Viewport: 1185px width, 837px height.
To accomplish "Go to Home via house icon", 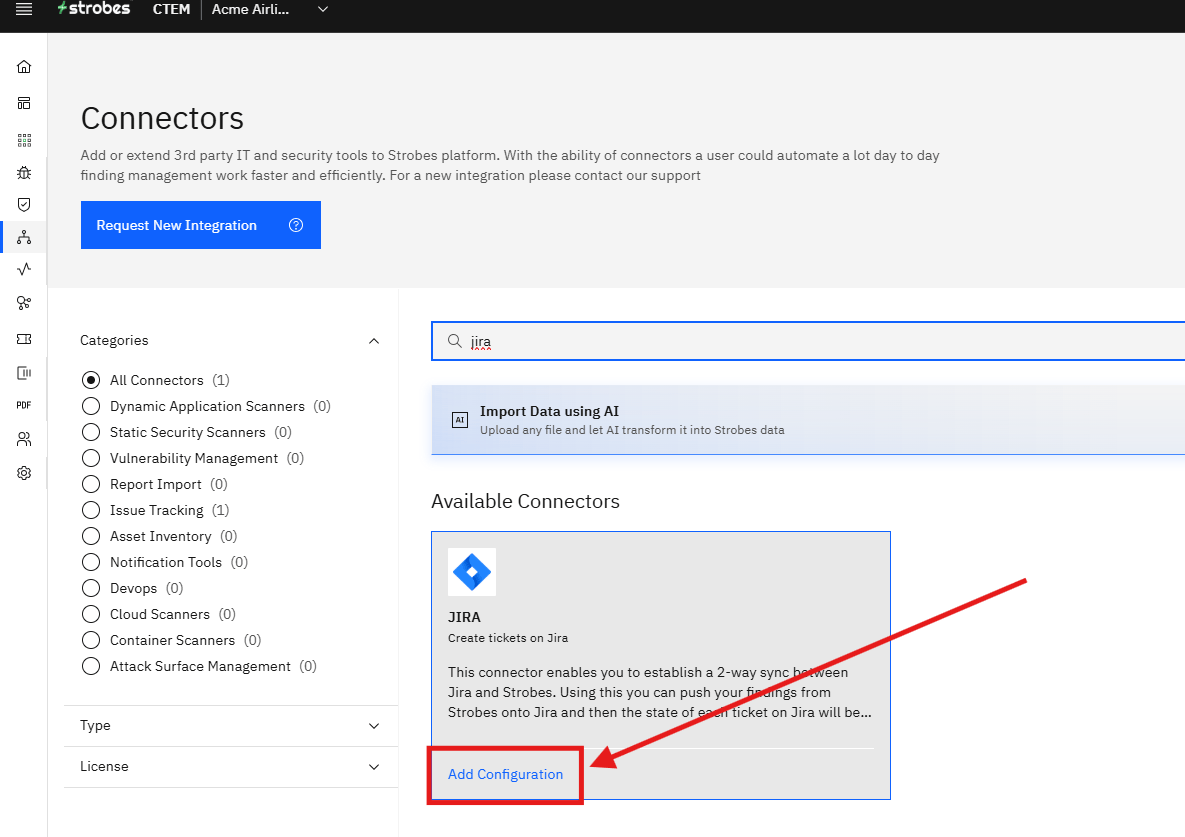I will pyautogui.click(x=24, y=66).
